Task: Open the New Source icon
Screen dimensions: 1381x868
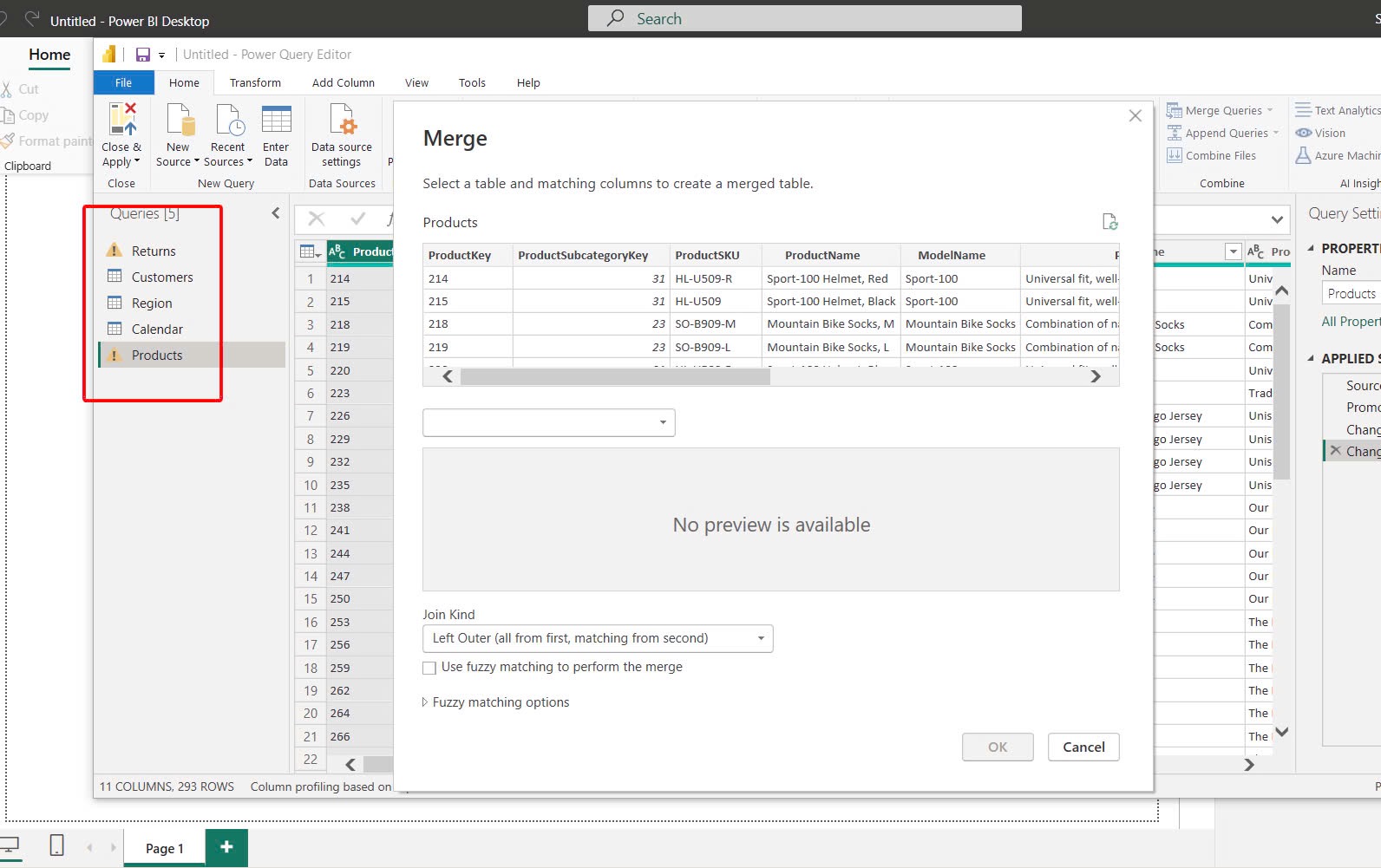Action: coord(180,120)
